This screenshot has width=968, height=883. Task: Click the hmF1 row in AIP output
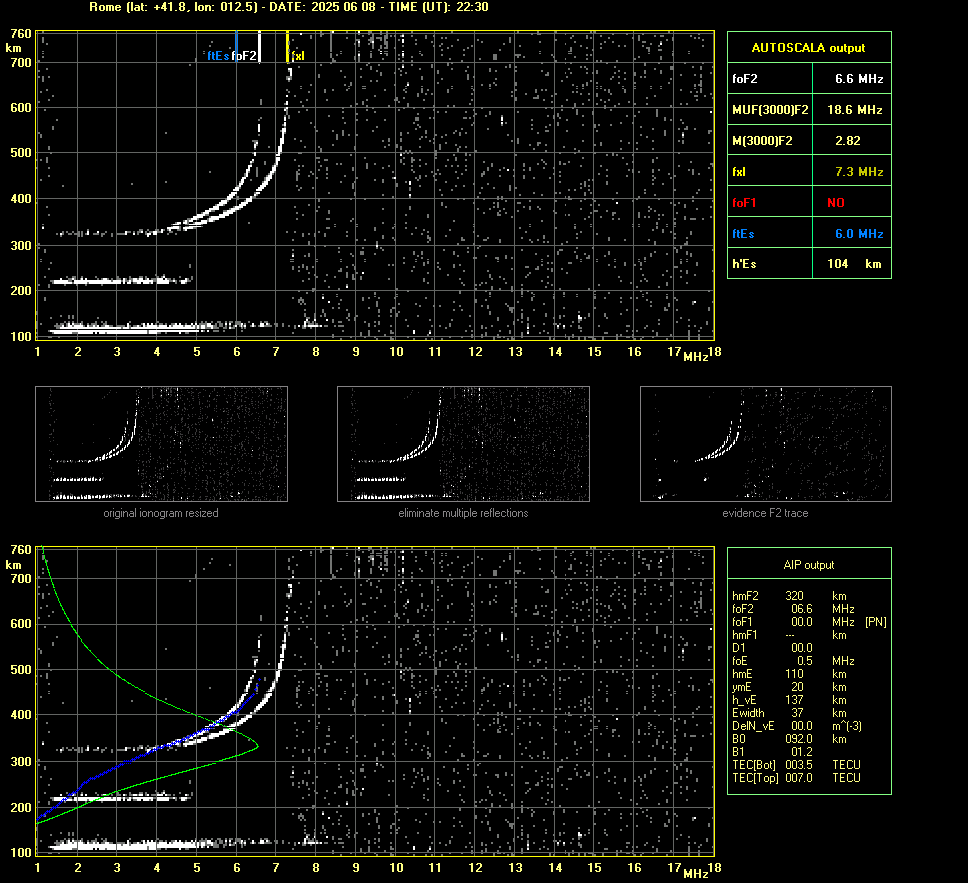[789, 635]
